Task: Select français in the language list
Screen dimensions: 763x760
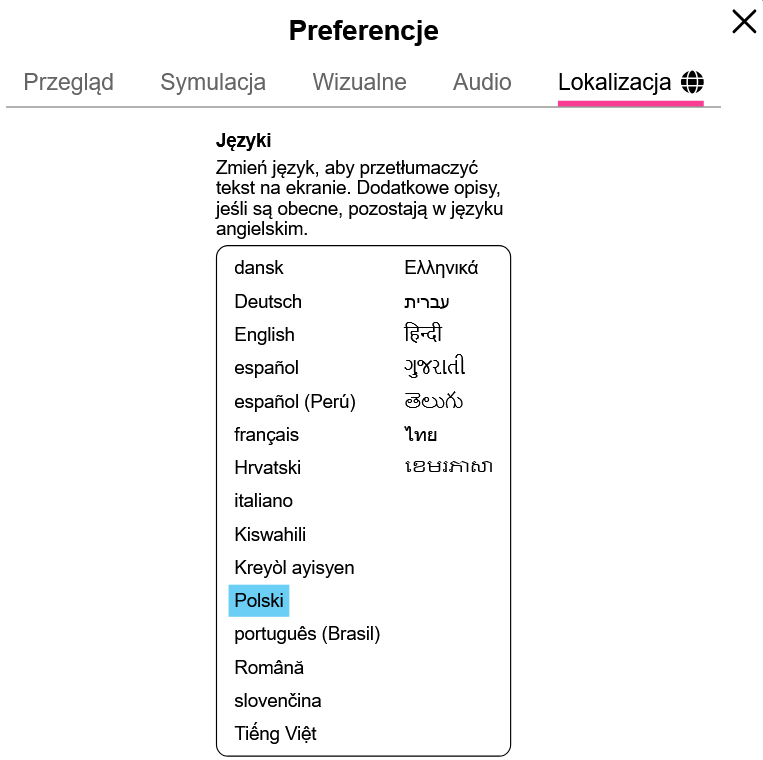Action: click(266, 435)
